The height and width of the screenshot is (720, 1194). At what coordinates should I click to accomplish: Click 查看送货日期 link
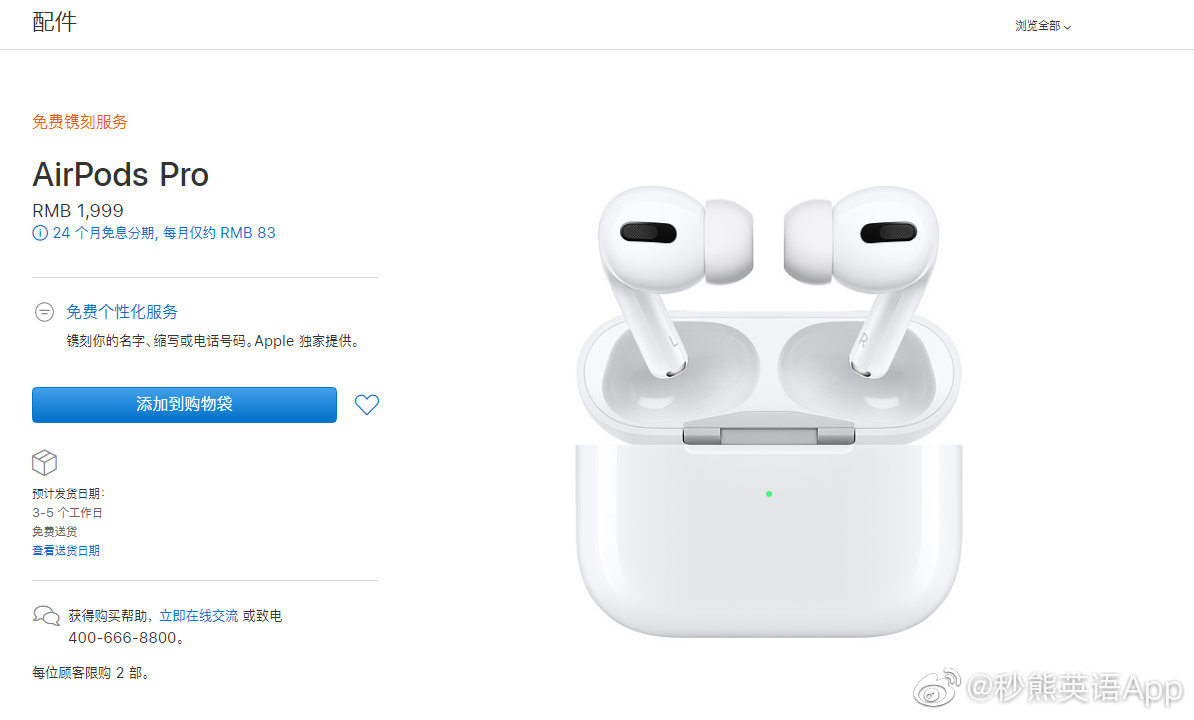pos(65,550)
